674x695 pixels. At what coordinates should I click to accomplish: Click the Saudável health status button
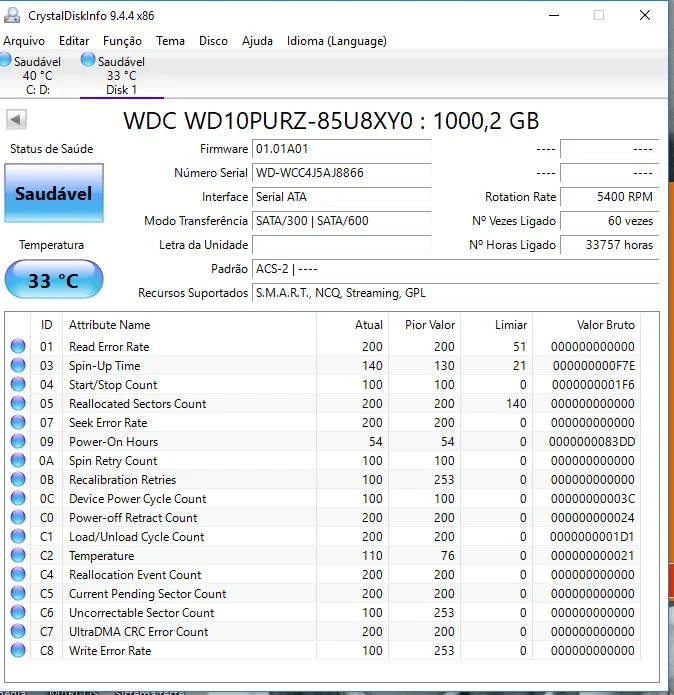(x=54, y=193)
